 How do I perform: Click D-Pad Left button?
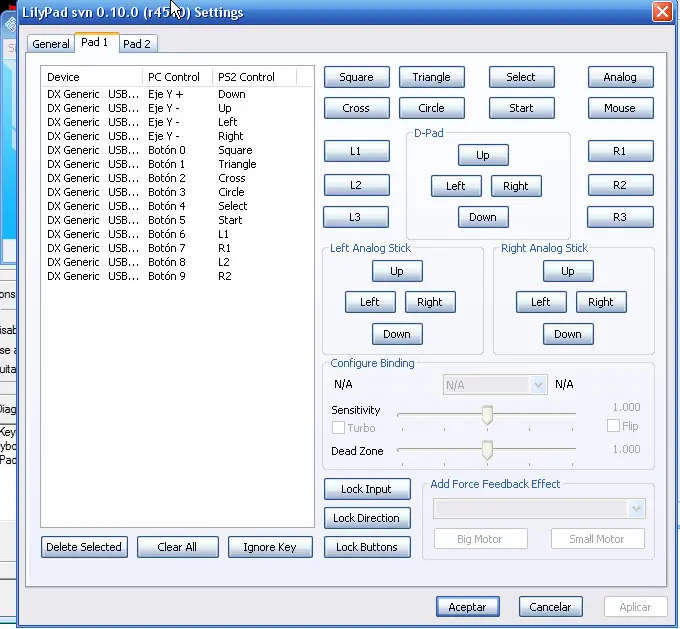(x=456, y=186)
